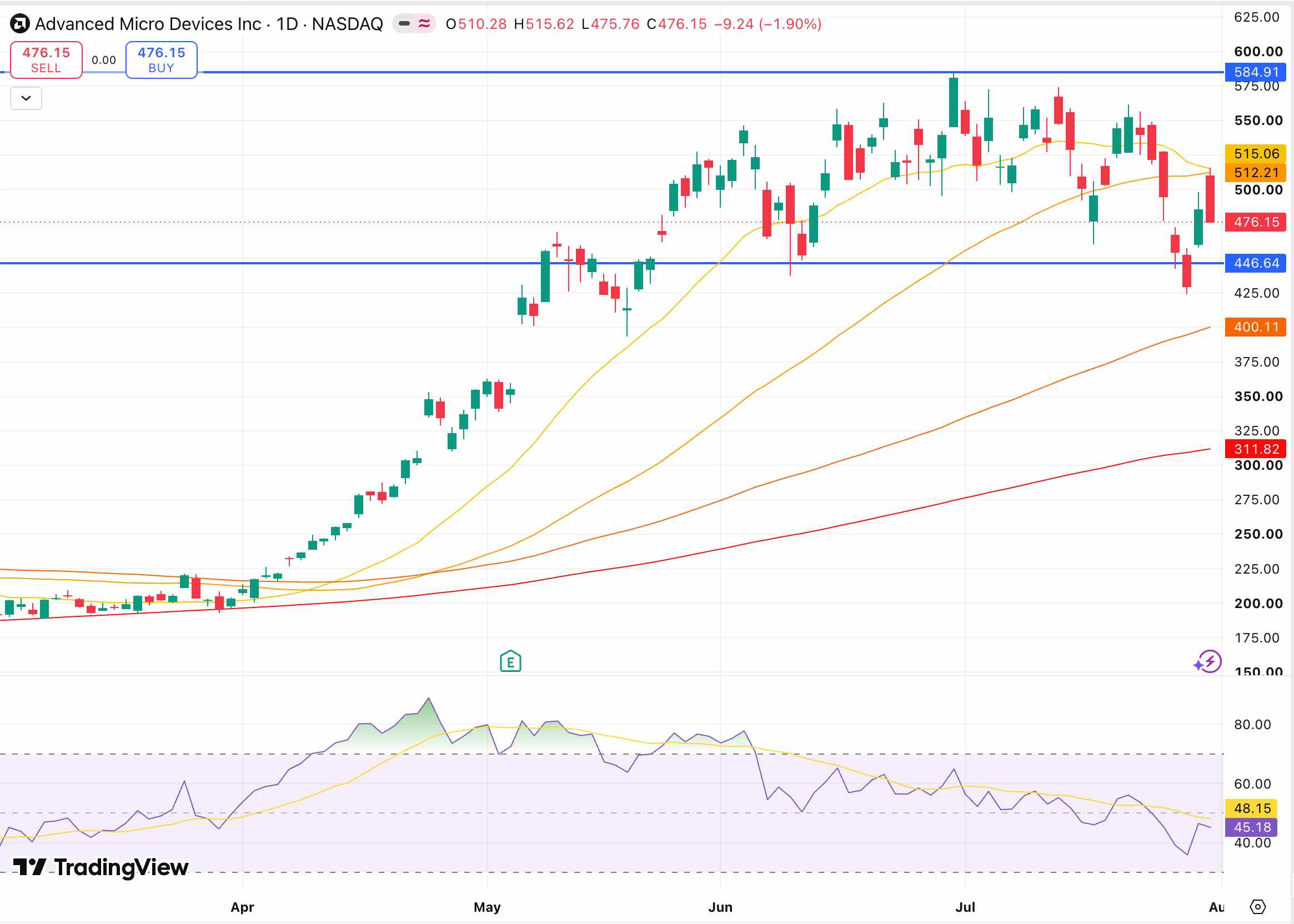Expand the legend with the chevron button
This screenshot has width=1294, height=924.
(x=26, y=98)
